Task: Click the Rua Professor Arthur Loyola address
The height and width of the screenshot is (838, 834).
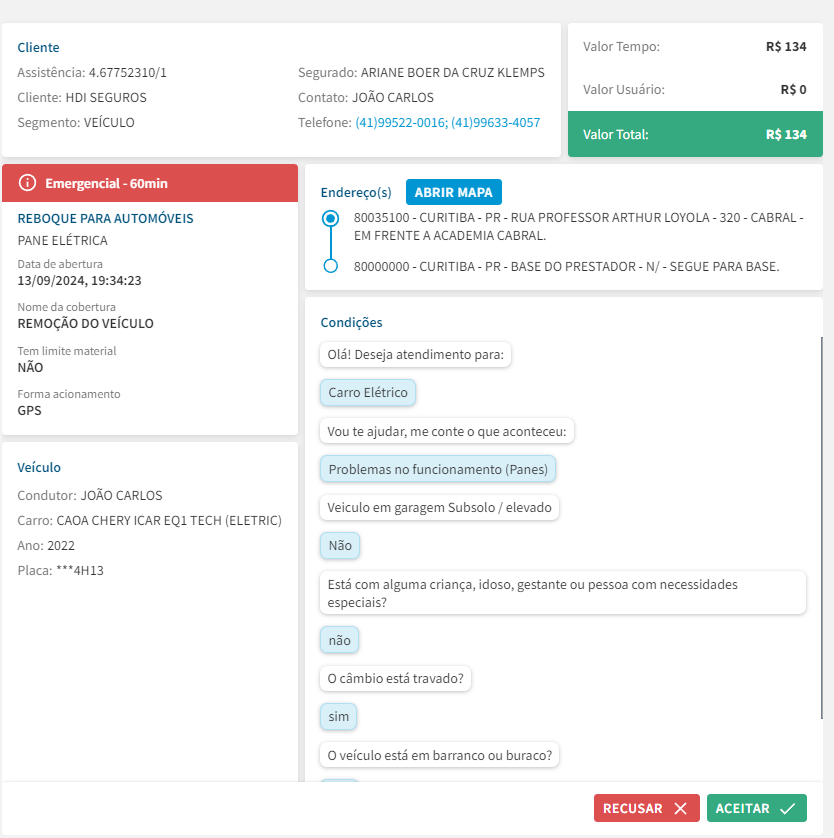Action: [579, 226]
